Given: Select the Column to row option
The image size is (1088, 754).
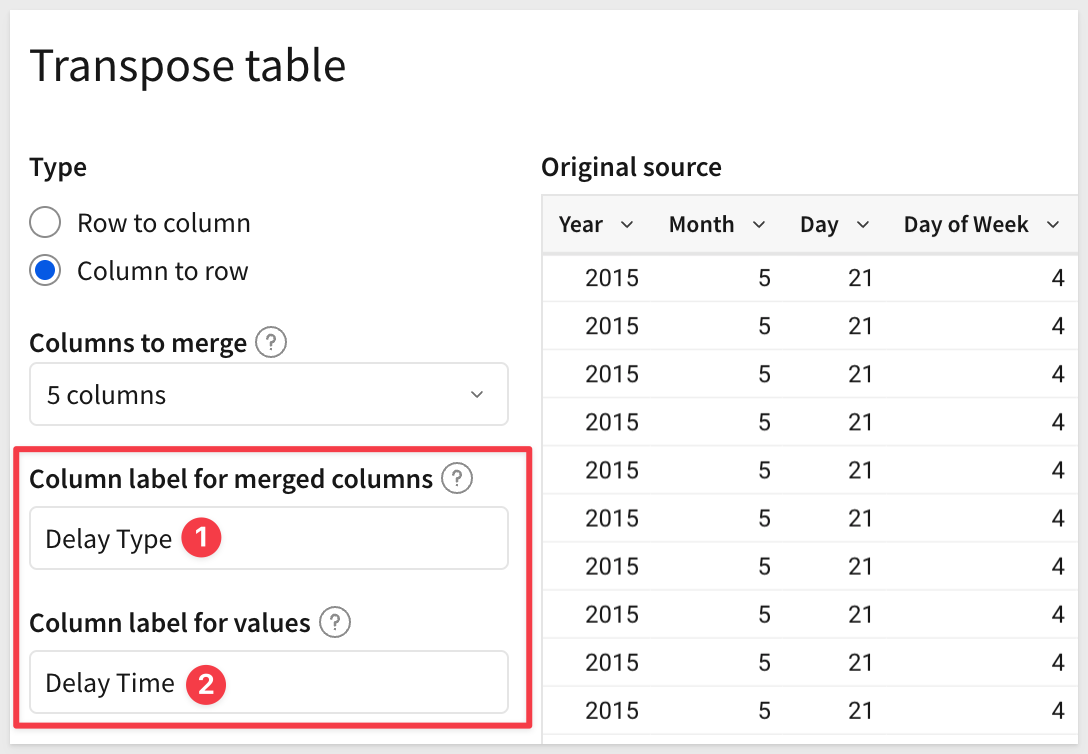Looking at the screenshot, I should click(x=46, y=271).
